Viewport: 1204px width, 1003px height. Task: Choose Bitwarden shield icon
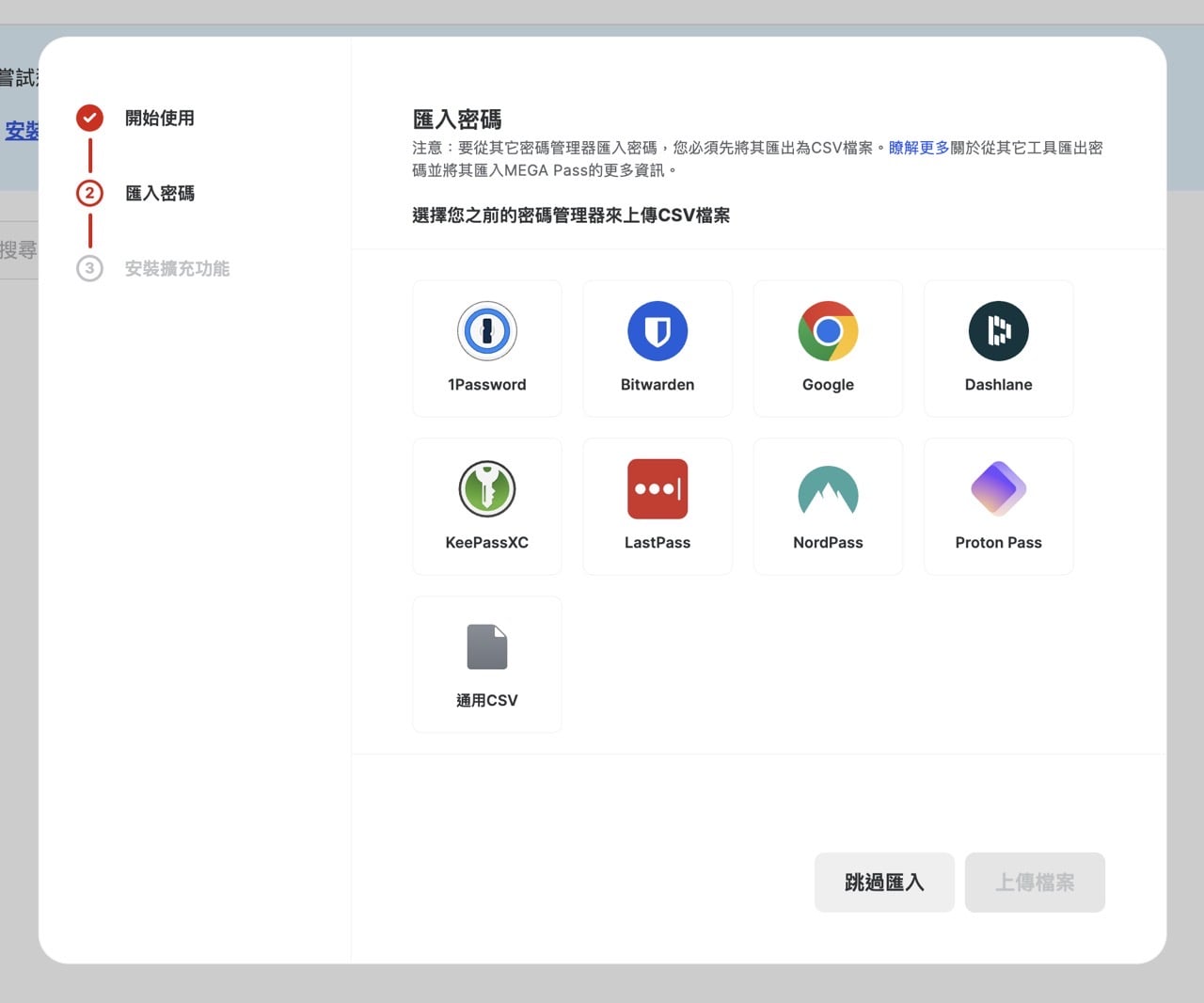[657, 331]
